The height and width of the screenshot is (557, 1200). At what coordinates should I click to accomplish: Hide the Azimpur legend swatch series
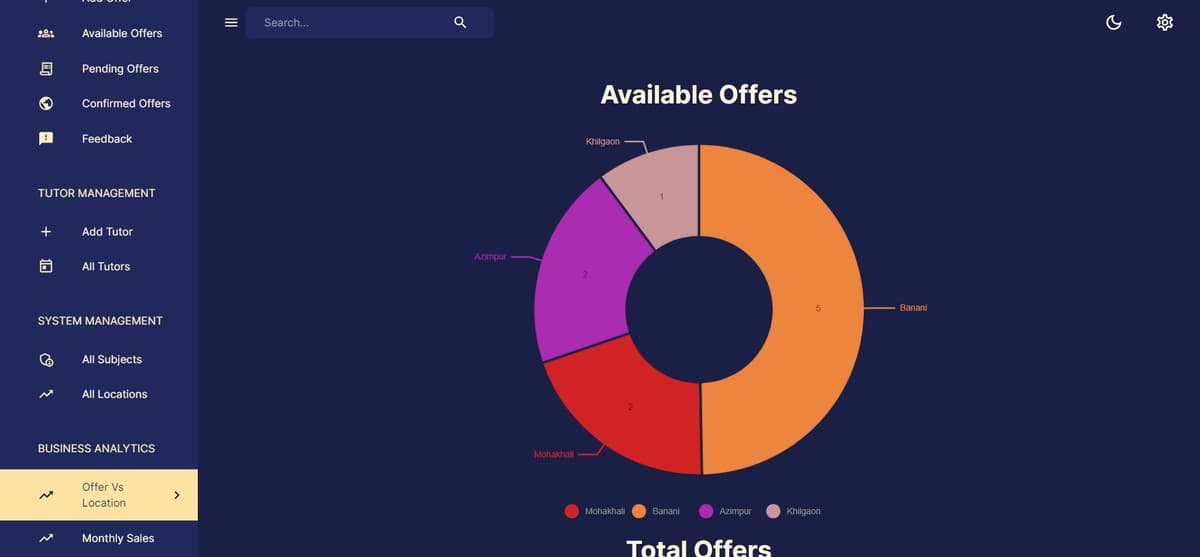[x=706, y=511]
